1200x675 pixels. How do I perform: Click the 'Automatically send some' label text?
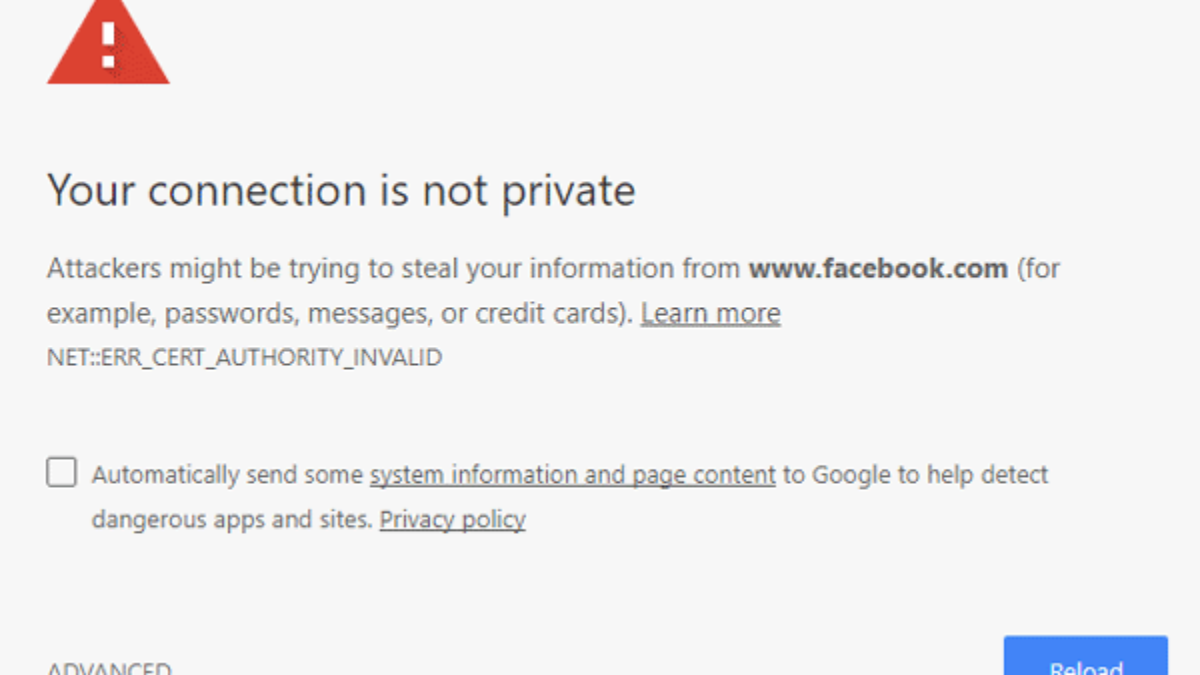(x=228, y=474)
